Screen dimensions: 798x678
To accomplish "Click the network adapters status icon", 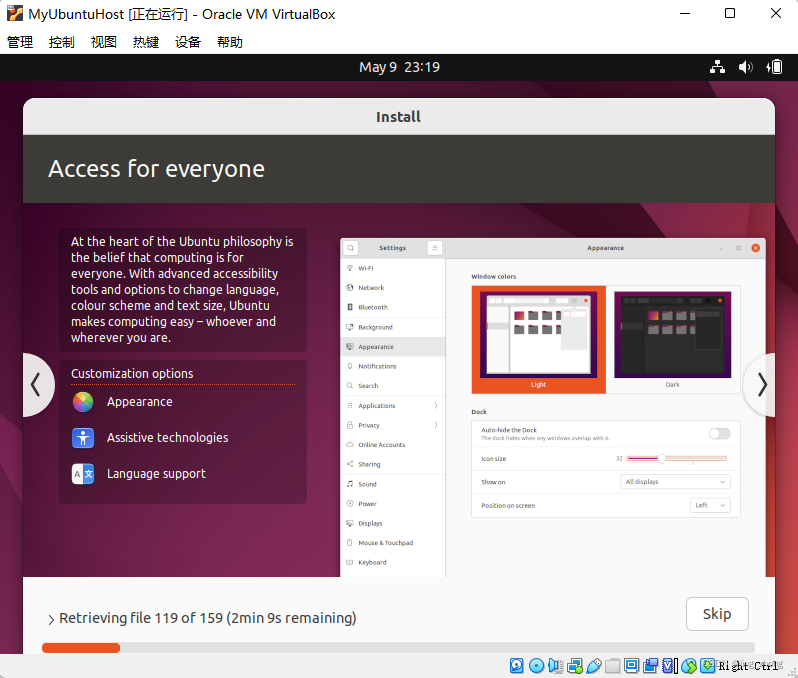I will pyautogui.click(x=575, y=665).
